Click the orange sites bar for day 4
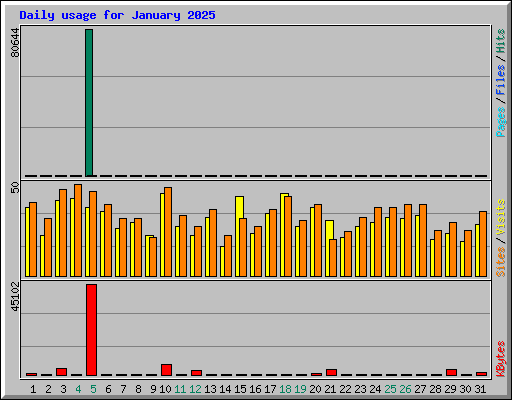The width and height of the screenshot is (512, 400). pos(78,230)
